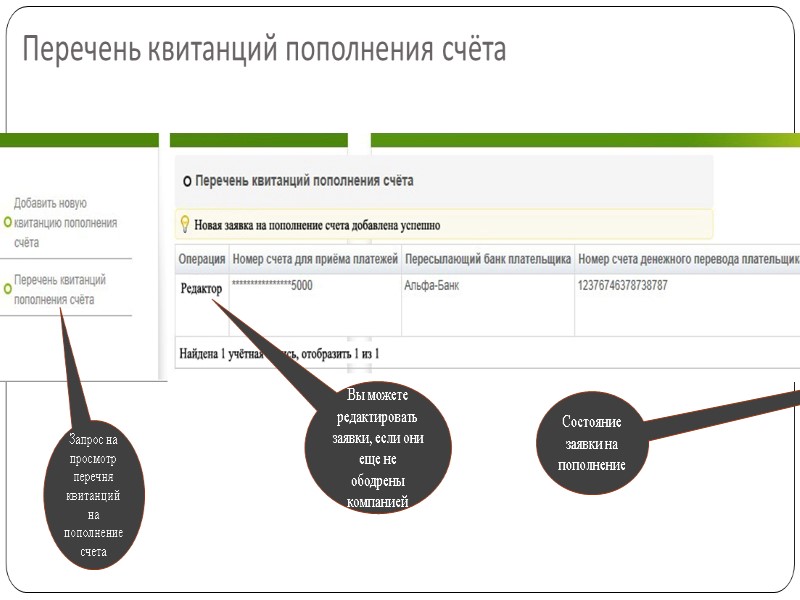This screenshot has height=600, width=800.
Task: Toggle the 'Перечень квитанций пополнения счёта' radio marker
Action: pyautogui.click(x=8, y=290)
